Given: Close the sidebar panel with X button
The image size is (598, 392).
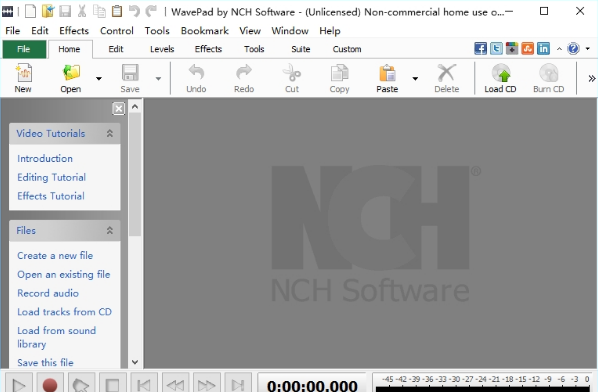Looking at the screenshot, I should point(119,109).
